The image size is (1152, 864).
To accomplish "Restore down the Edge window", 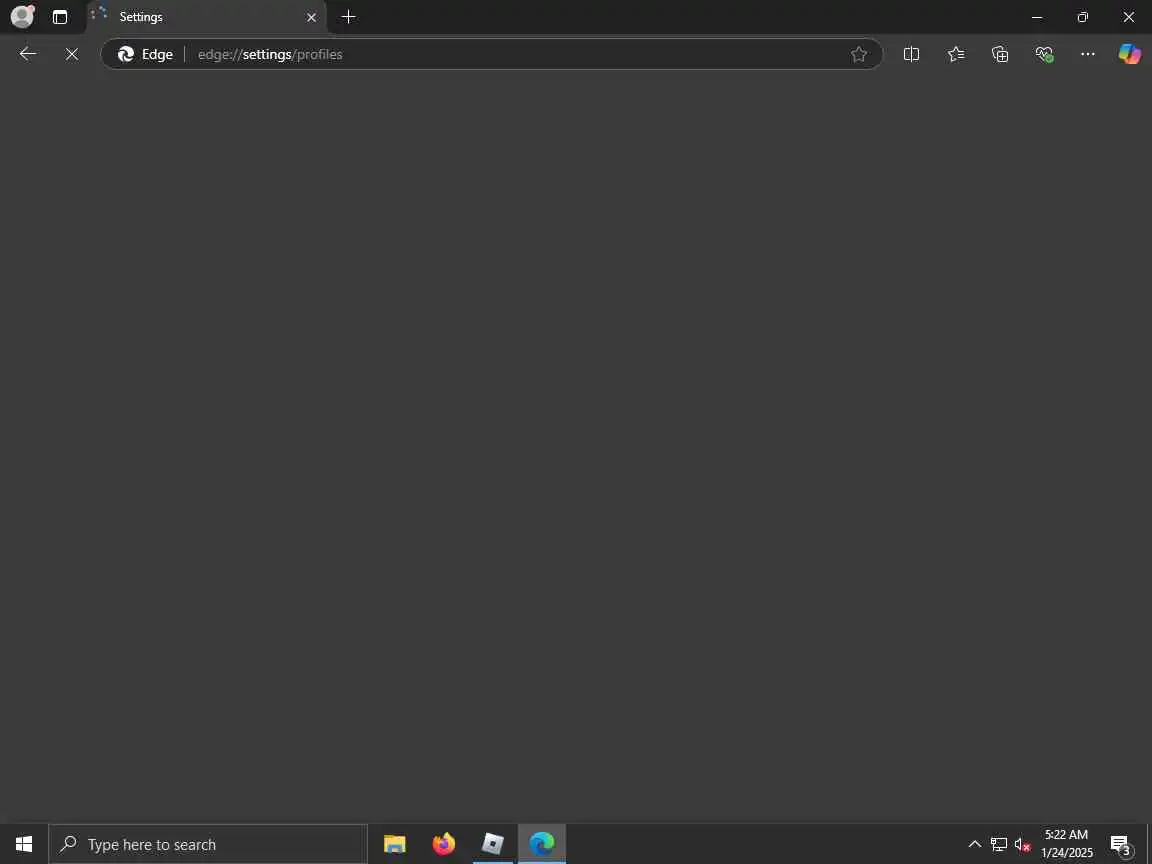I will point(1082,17).
